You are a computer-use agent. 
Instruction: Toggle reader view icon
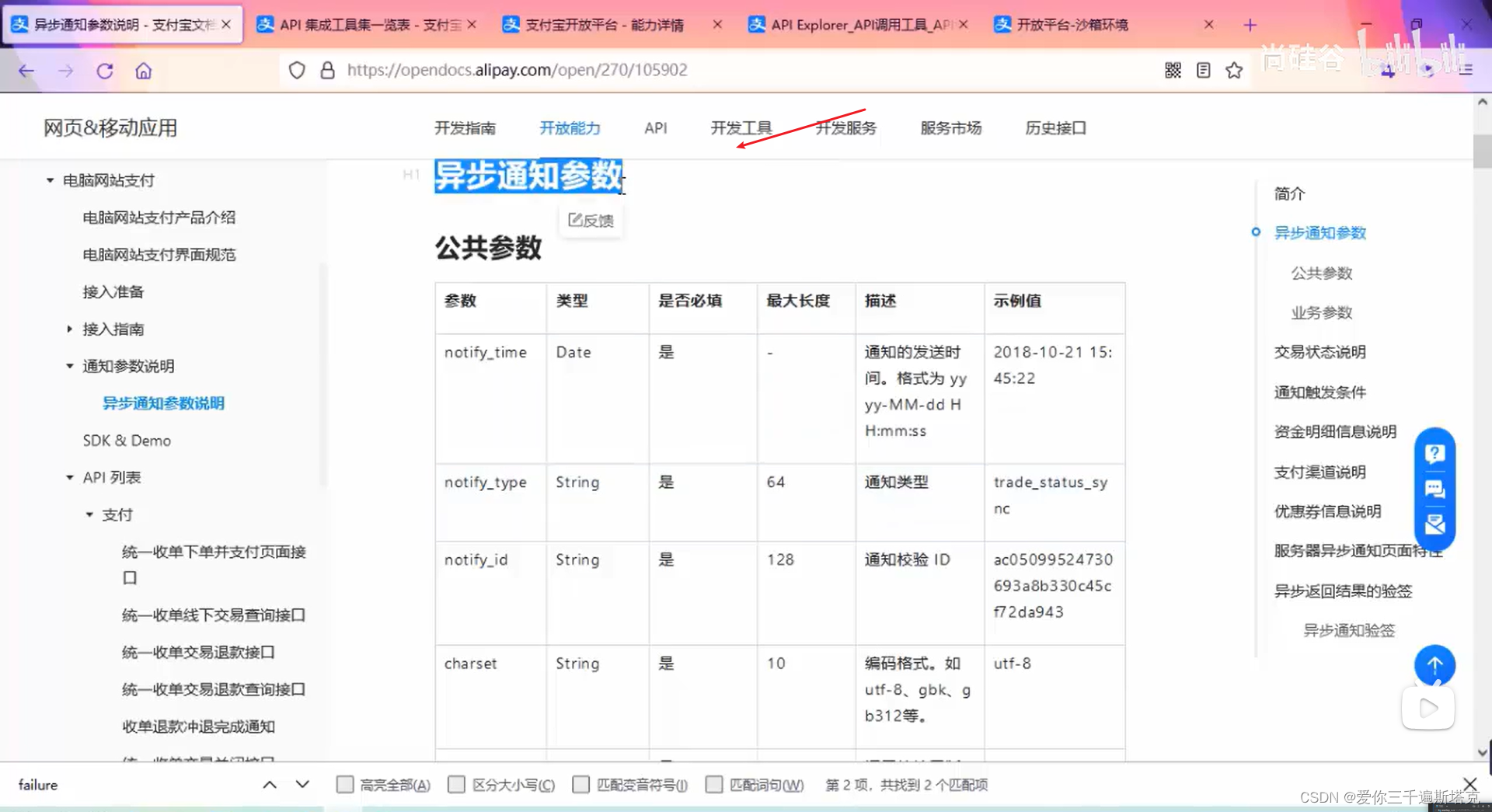tap(1203, 71)
